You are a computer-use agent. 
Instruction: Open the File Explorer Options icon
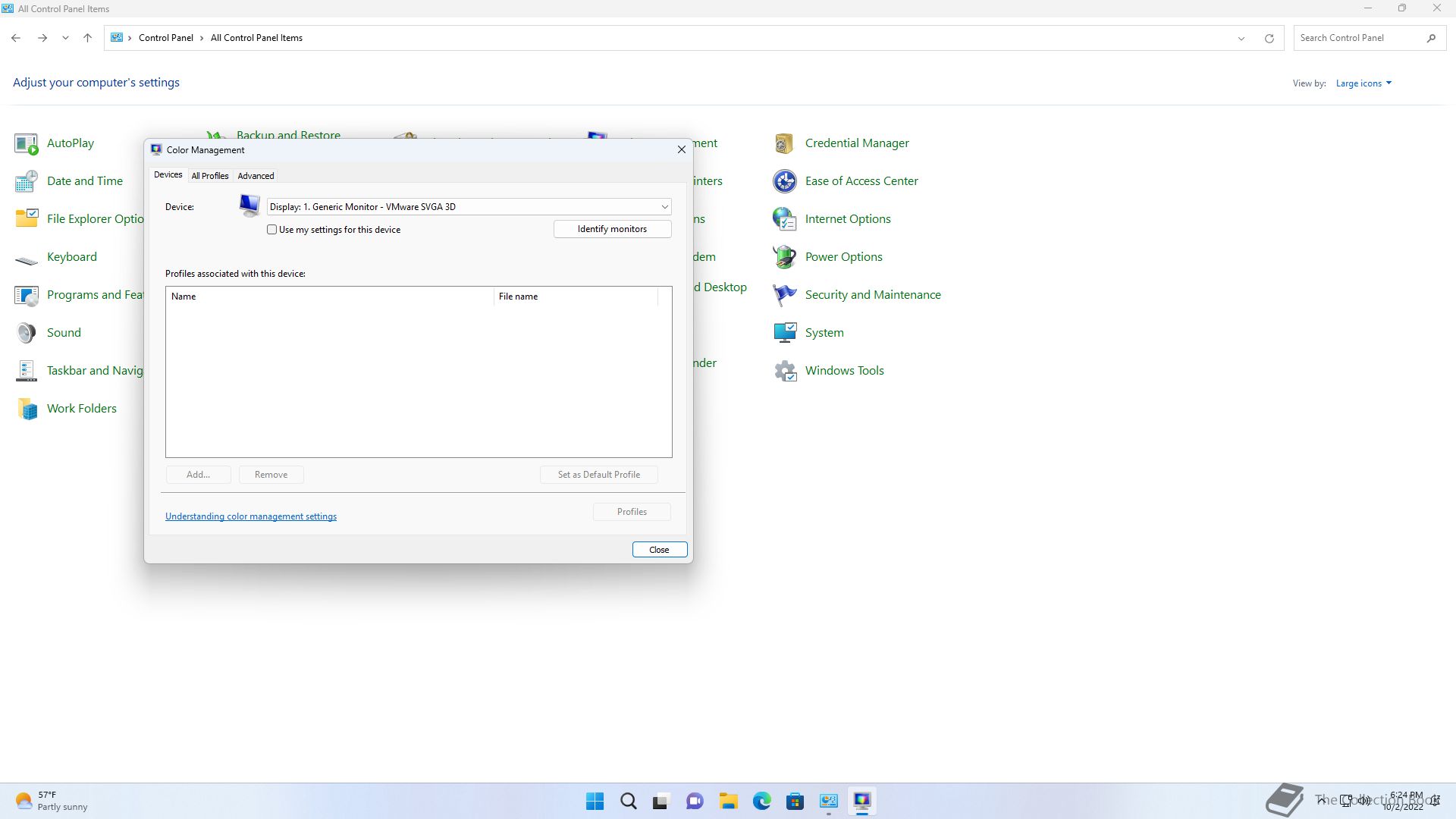point(27,219)
